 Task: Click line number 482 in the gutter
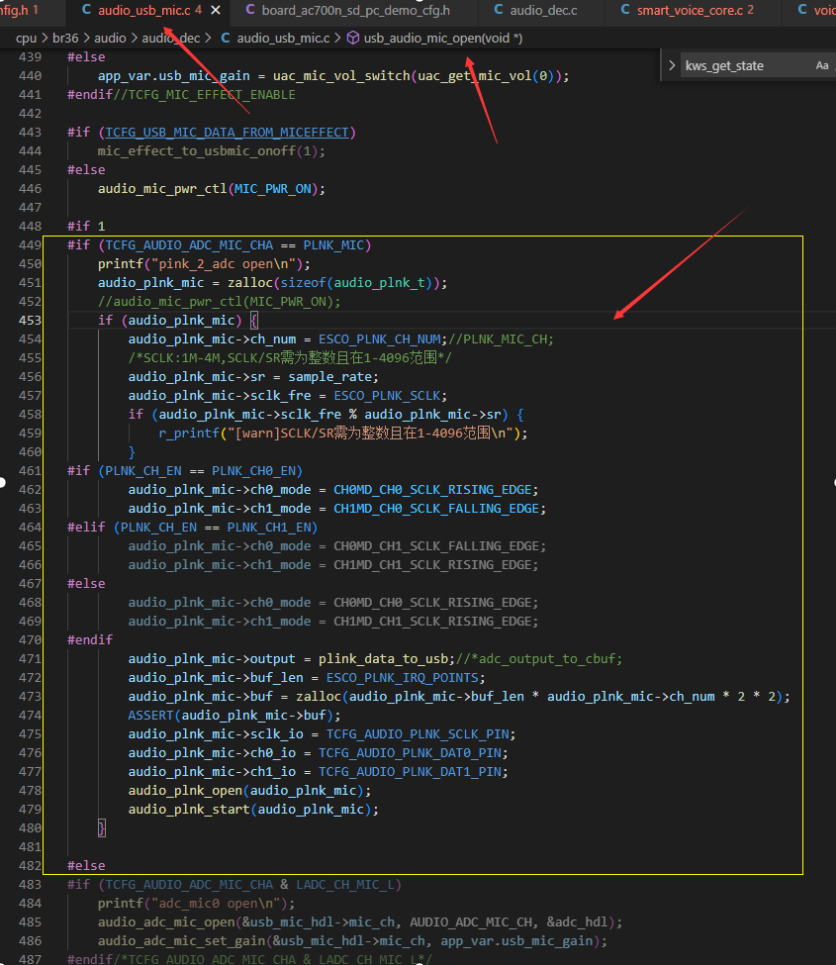30,865
